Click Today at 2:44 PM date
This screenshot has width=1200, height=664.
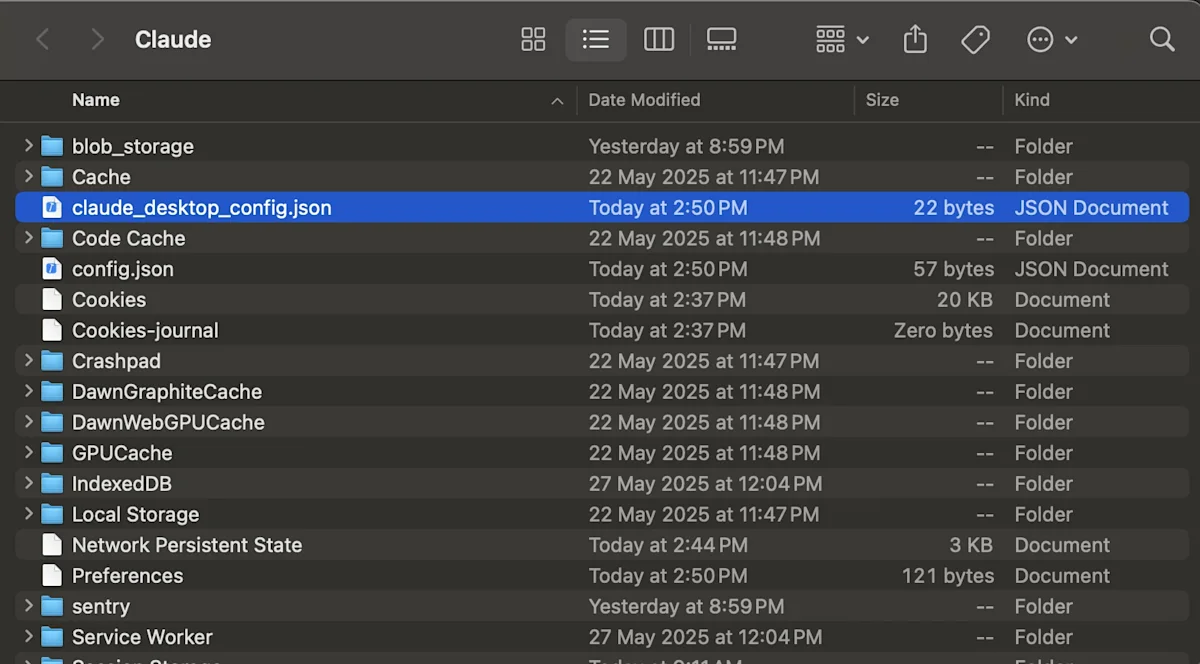point(668,545)
